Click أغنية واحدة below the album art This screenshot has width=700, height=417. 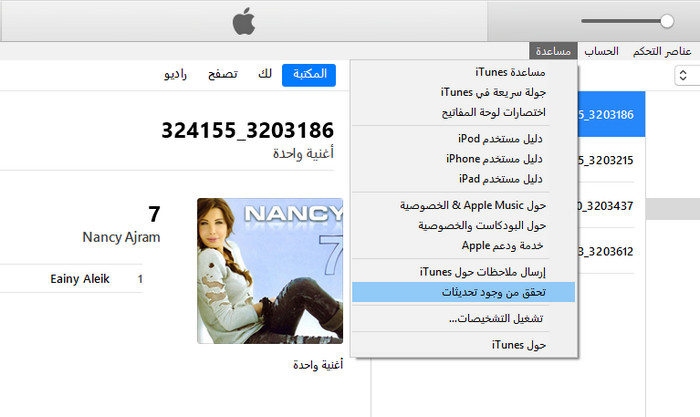point(318,365)
